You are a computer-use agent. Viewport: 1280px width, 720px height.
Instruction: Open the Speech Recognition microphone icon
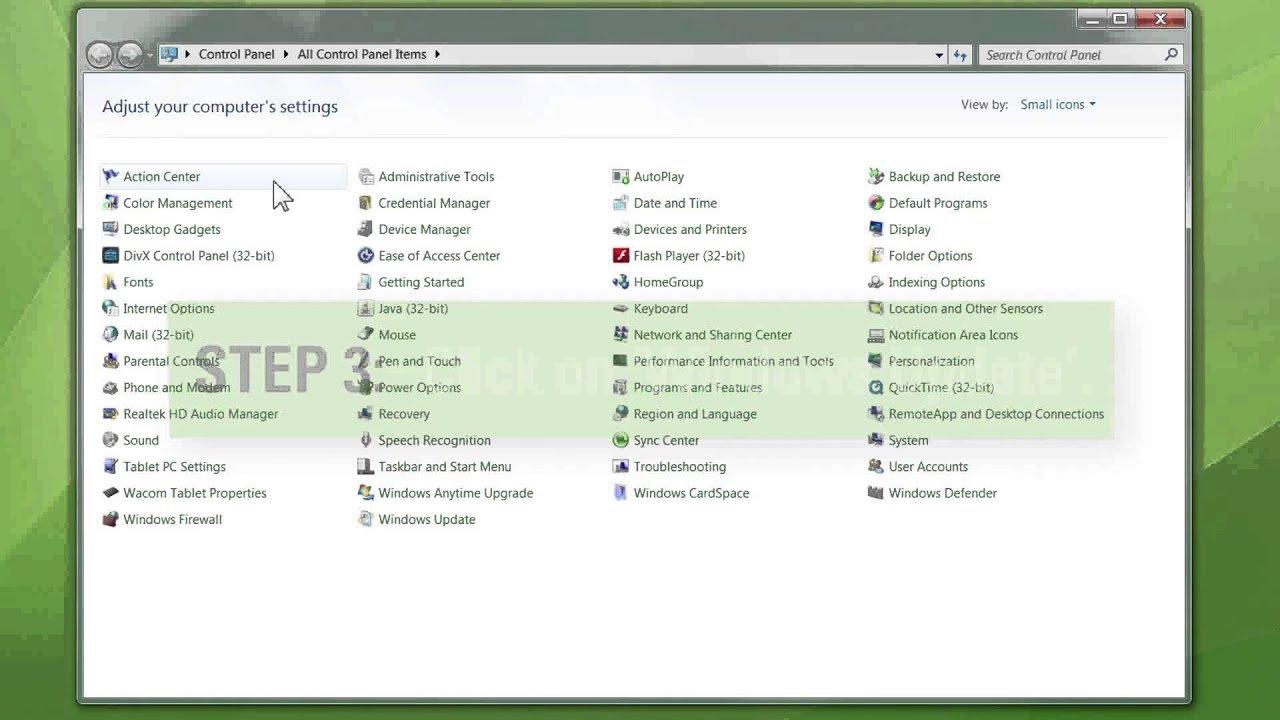[366, 441]
